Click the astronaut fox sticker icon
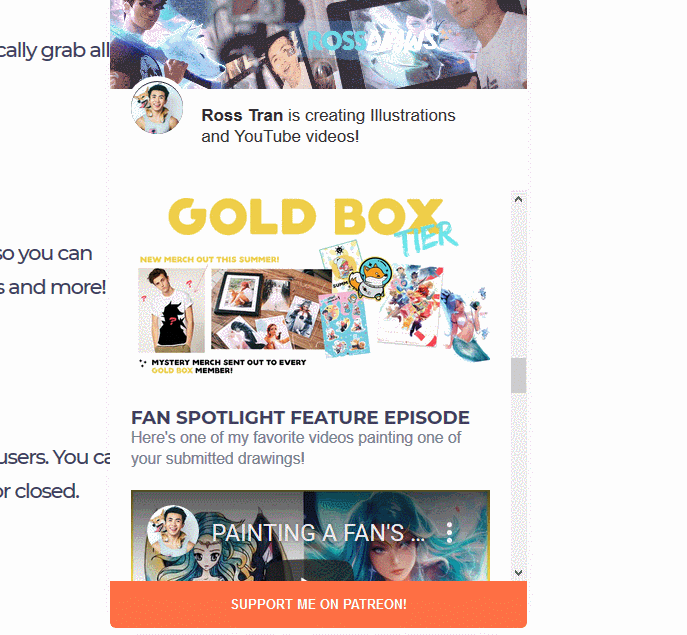 [x=373, y=278]
